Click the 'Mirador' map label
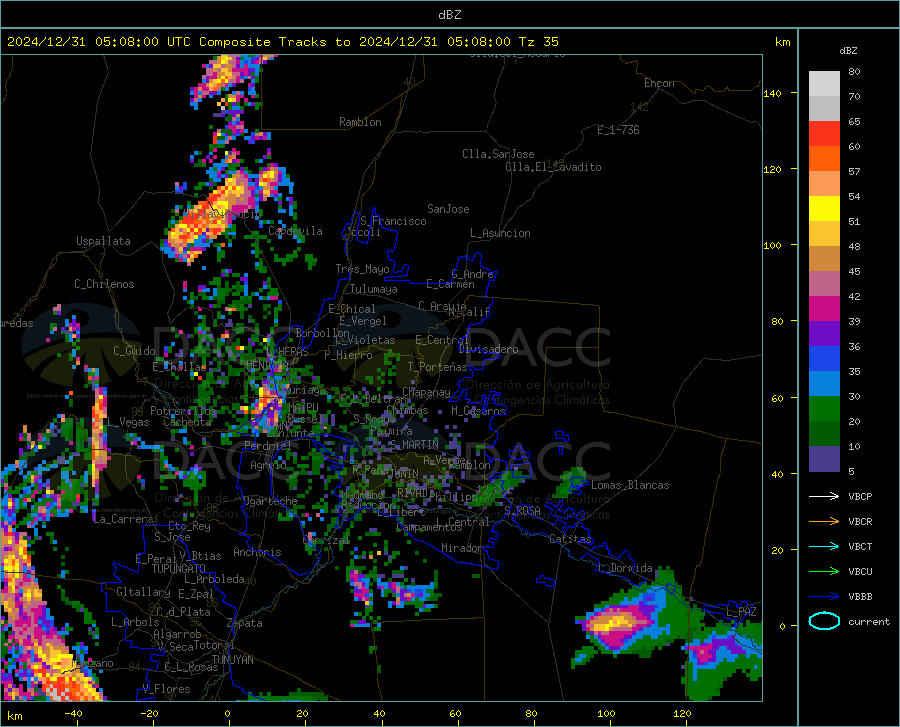The height and width of the screenshot is (727, 900). pyautogui.click(x=462, y=548)
